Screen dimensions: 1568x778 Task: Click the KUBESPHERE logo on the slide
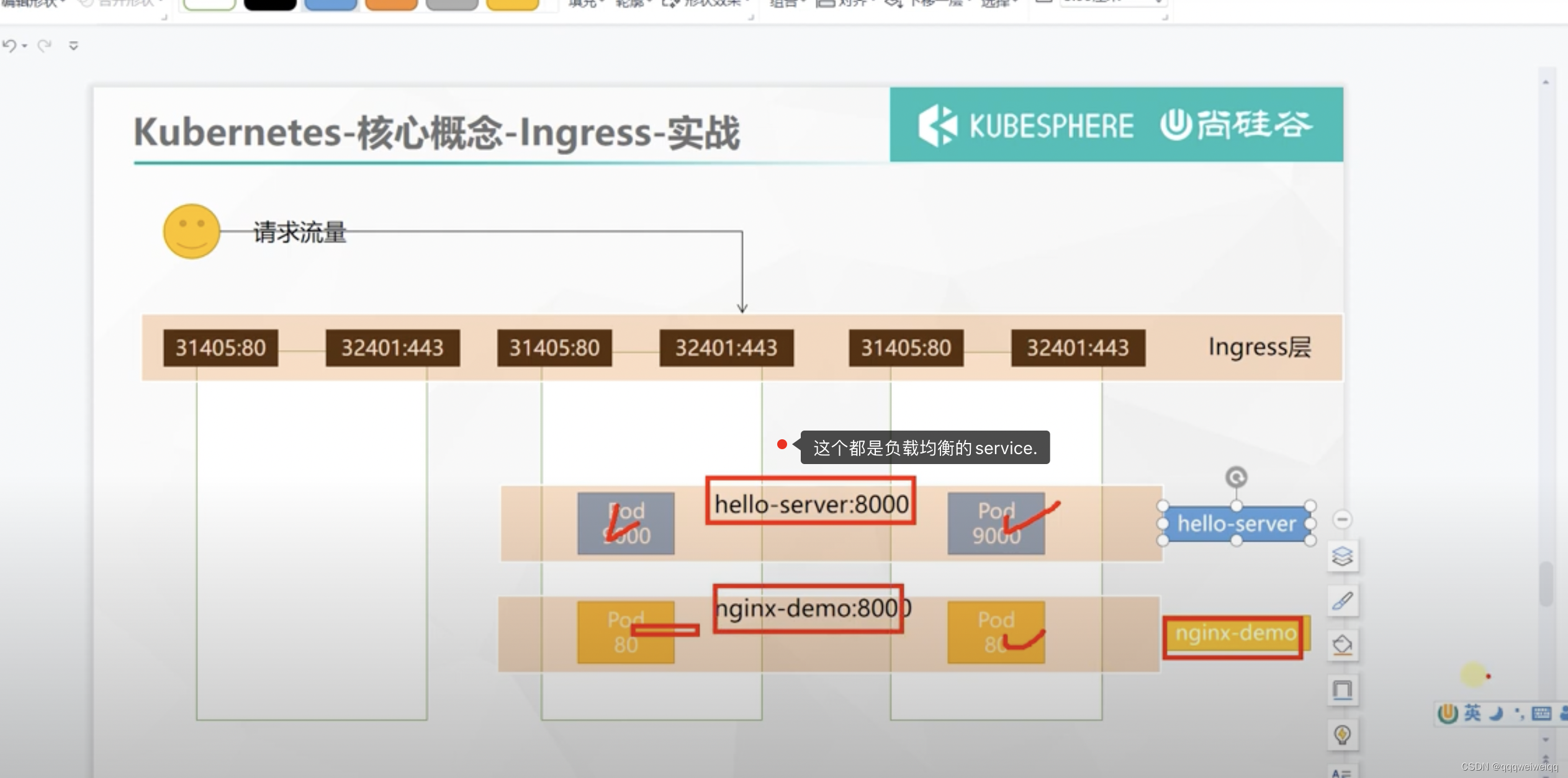coord(1025,126)
